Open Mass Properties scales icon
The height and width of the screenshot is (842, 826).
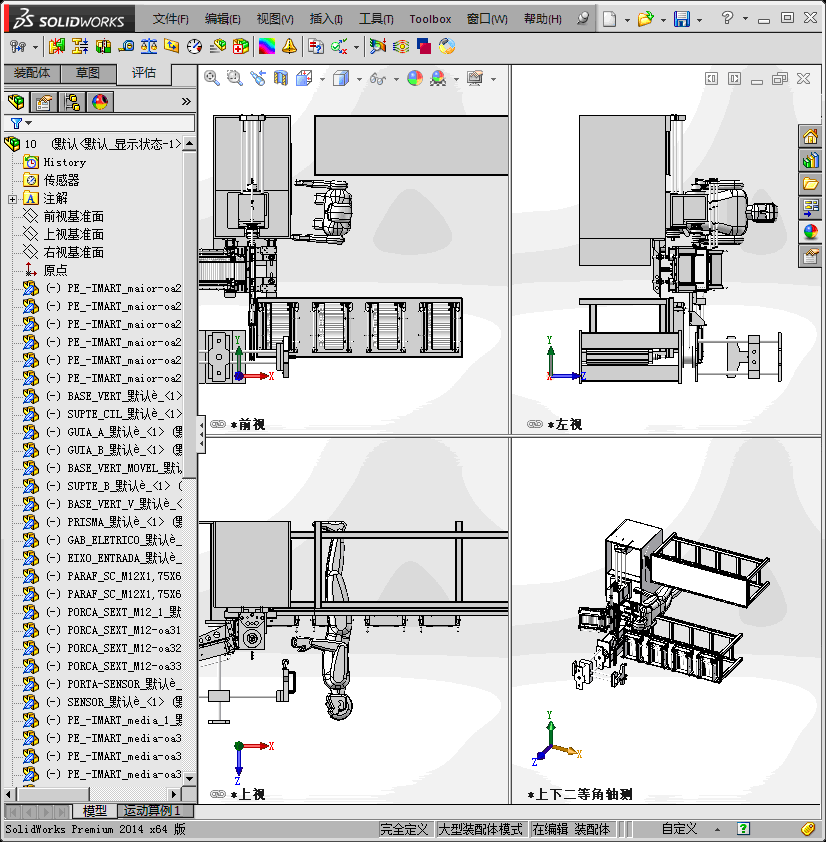149,47
